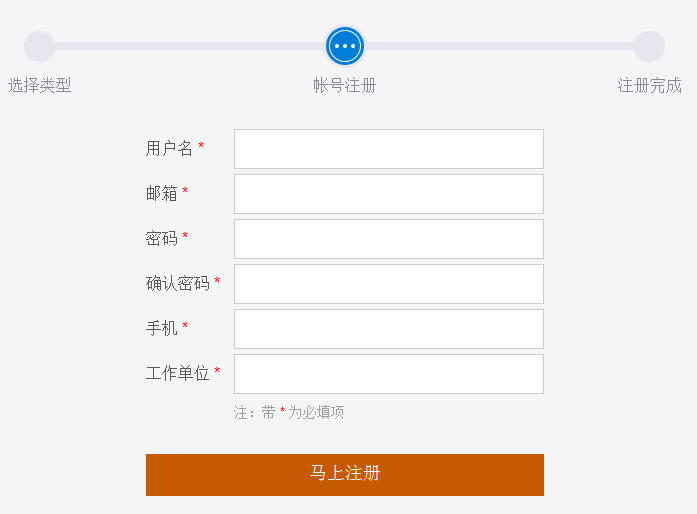Click the 用户名 field label

click(169, 148)
